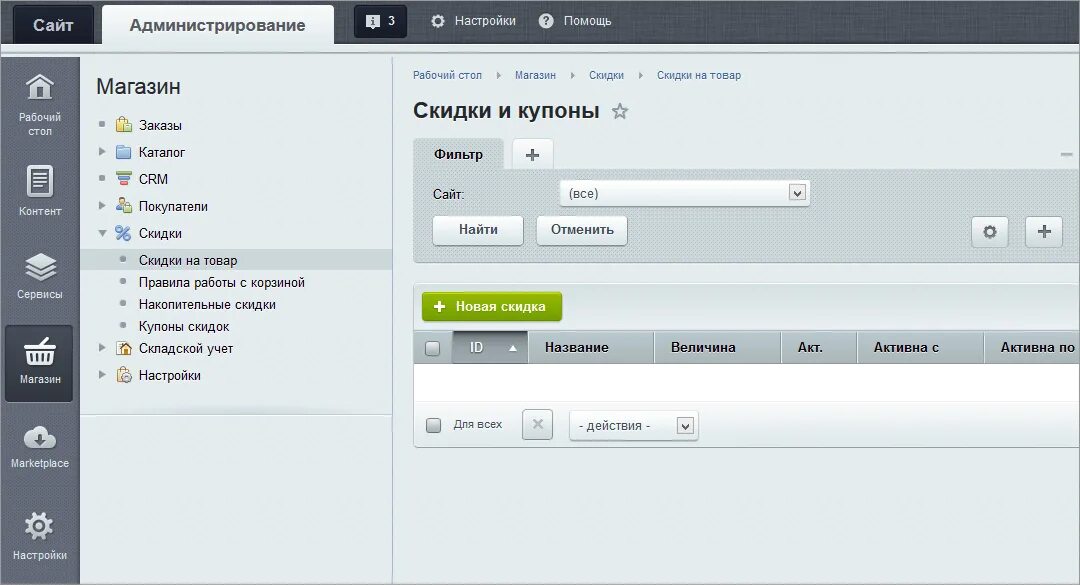Go to Магазин breadcrumb link
This screenshot has height=585, width=1080.
click(535, 75)
